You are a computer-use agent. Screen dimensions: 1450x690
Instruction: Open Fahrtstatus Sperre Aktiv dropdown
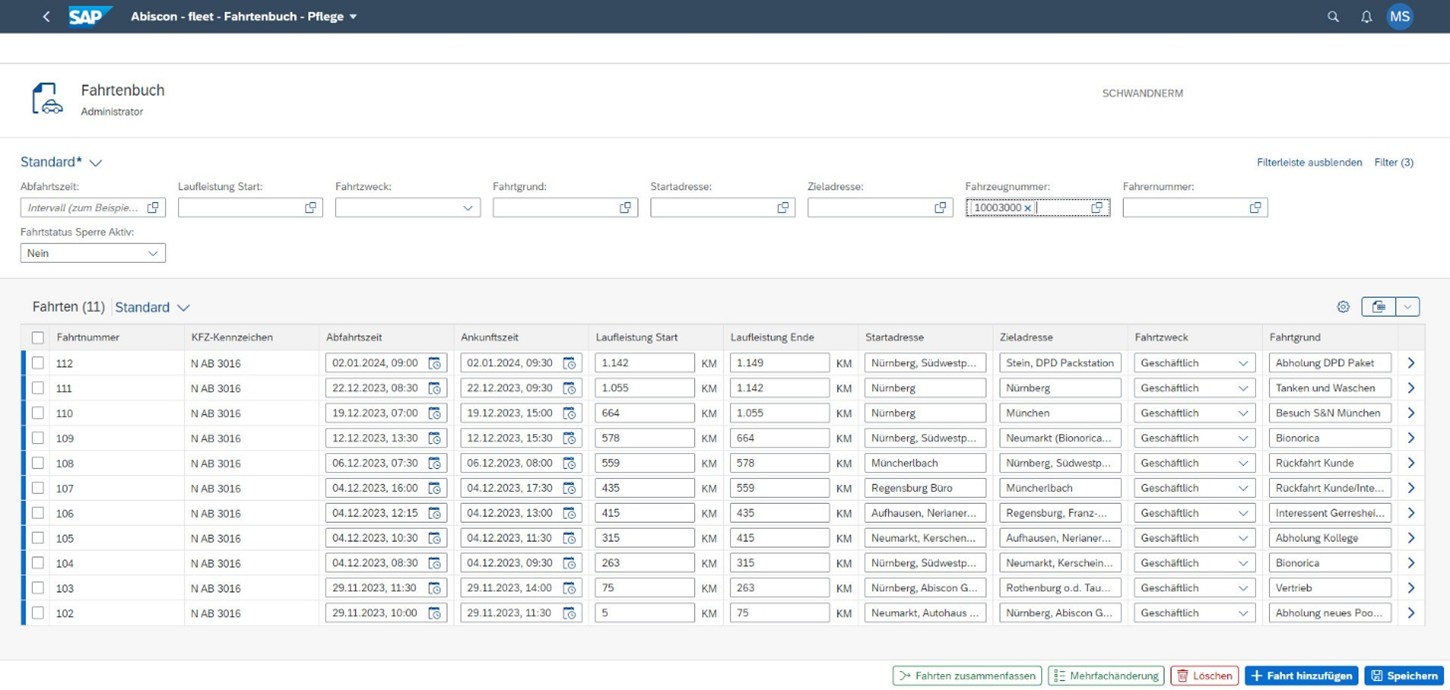[153, 253]
